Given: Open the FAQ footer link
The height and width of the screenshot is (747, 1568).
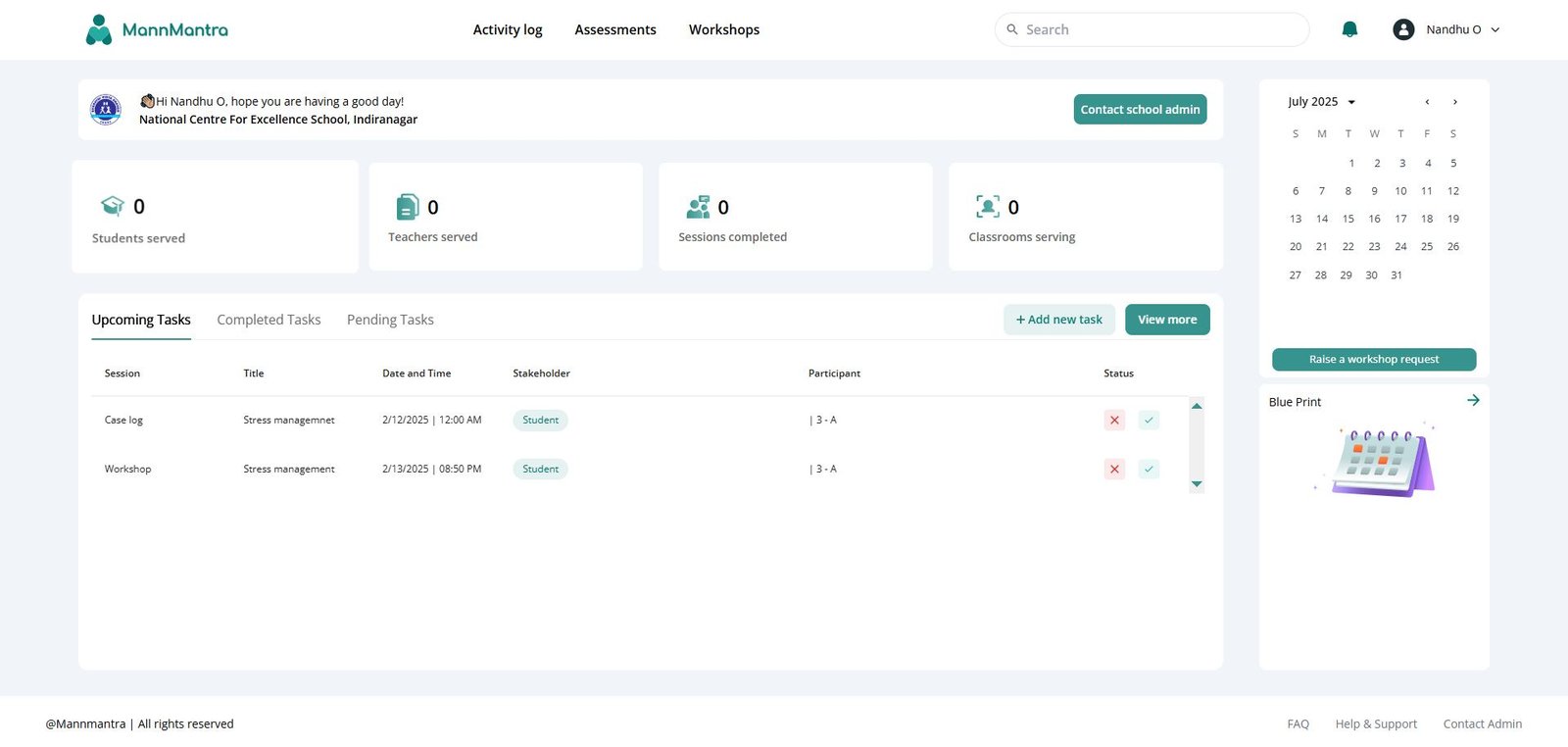Looking at the screenshot, I should click(x=1298, y=723).
